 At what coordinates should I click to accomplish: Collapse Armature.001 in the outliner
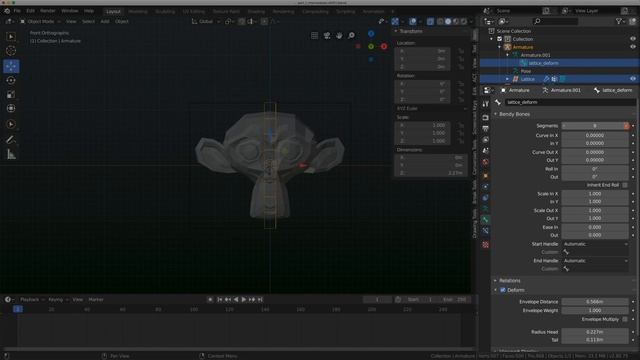(508, 55)
